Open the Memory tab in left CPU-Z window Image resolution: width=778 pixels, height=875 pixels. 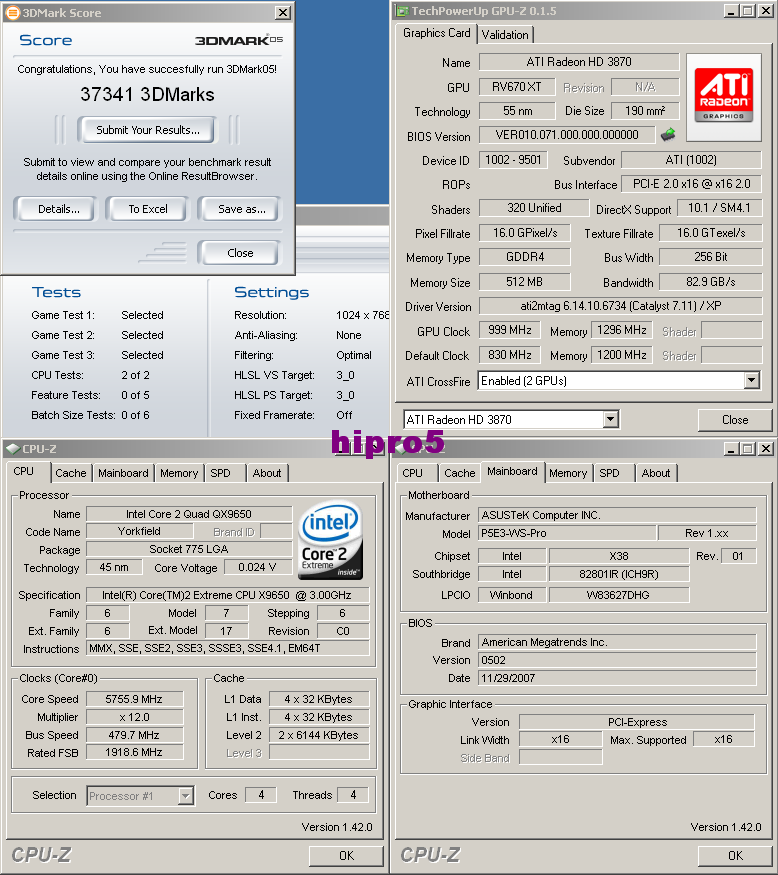tap(179, 473)
